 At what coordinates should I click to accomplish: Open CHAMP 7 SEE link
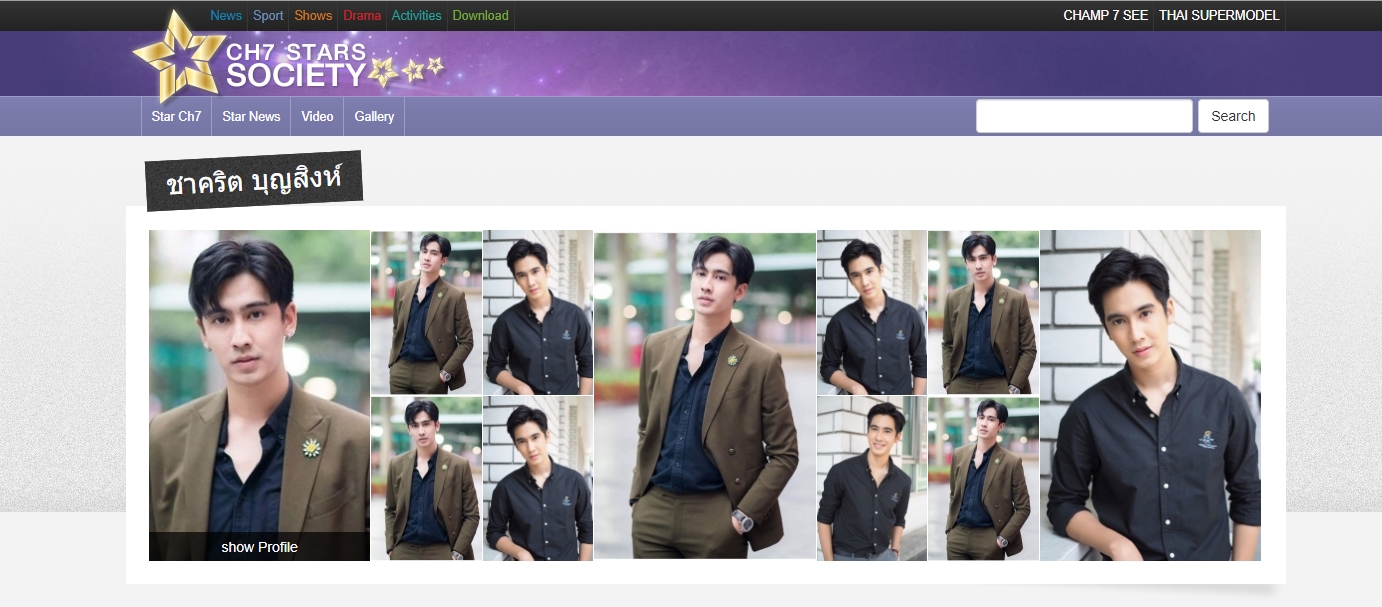tap(1105, 15)
